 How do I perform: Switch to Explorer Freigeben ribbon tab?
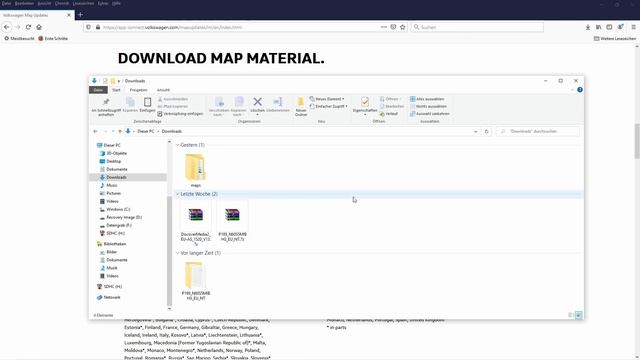138,90
